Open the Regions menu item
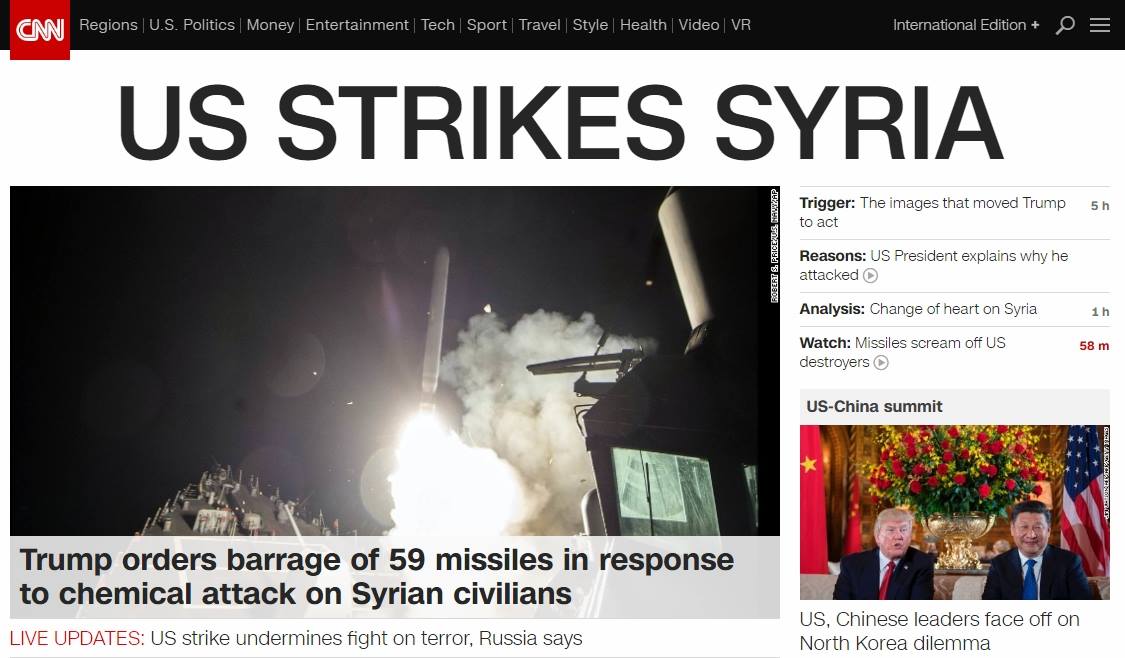The width and height of the screenshot is (1125, 658). click(x=108, y=25)
